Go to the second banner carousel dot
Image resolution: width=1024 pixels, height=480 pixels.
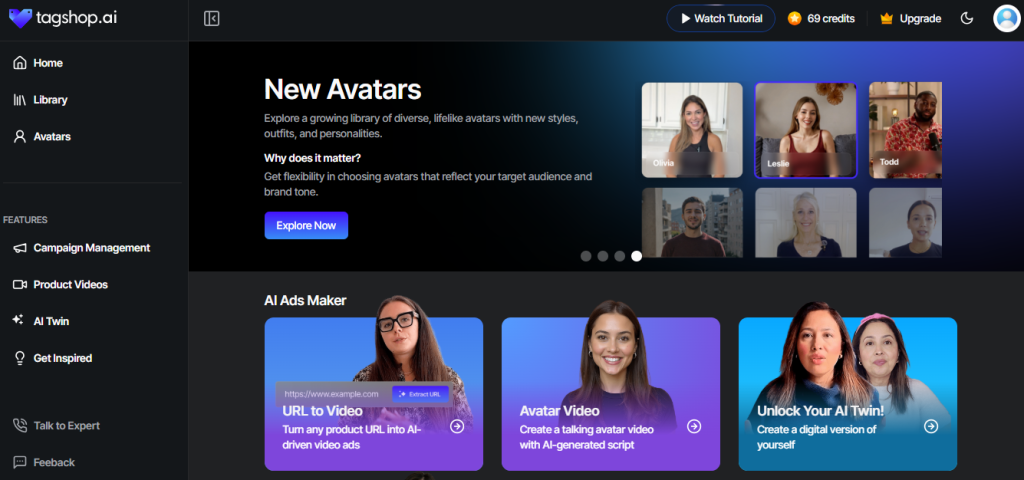[603, 256]
